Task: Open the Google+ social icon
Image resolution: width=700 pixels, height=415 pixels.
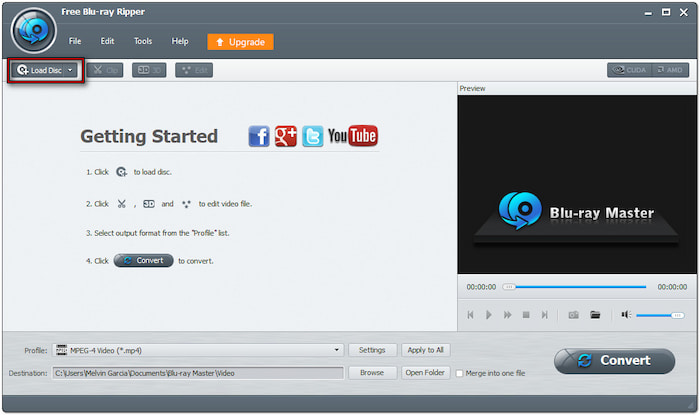Action: tap(286, 137)
